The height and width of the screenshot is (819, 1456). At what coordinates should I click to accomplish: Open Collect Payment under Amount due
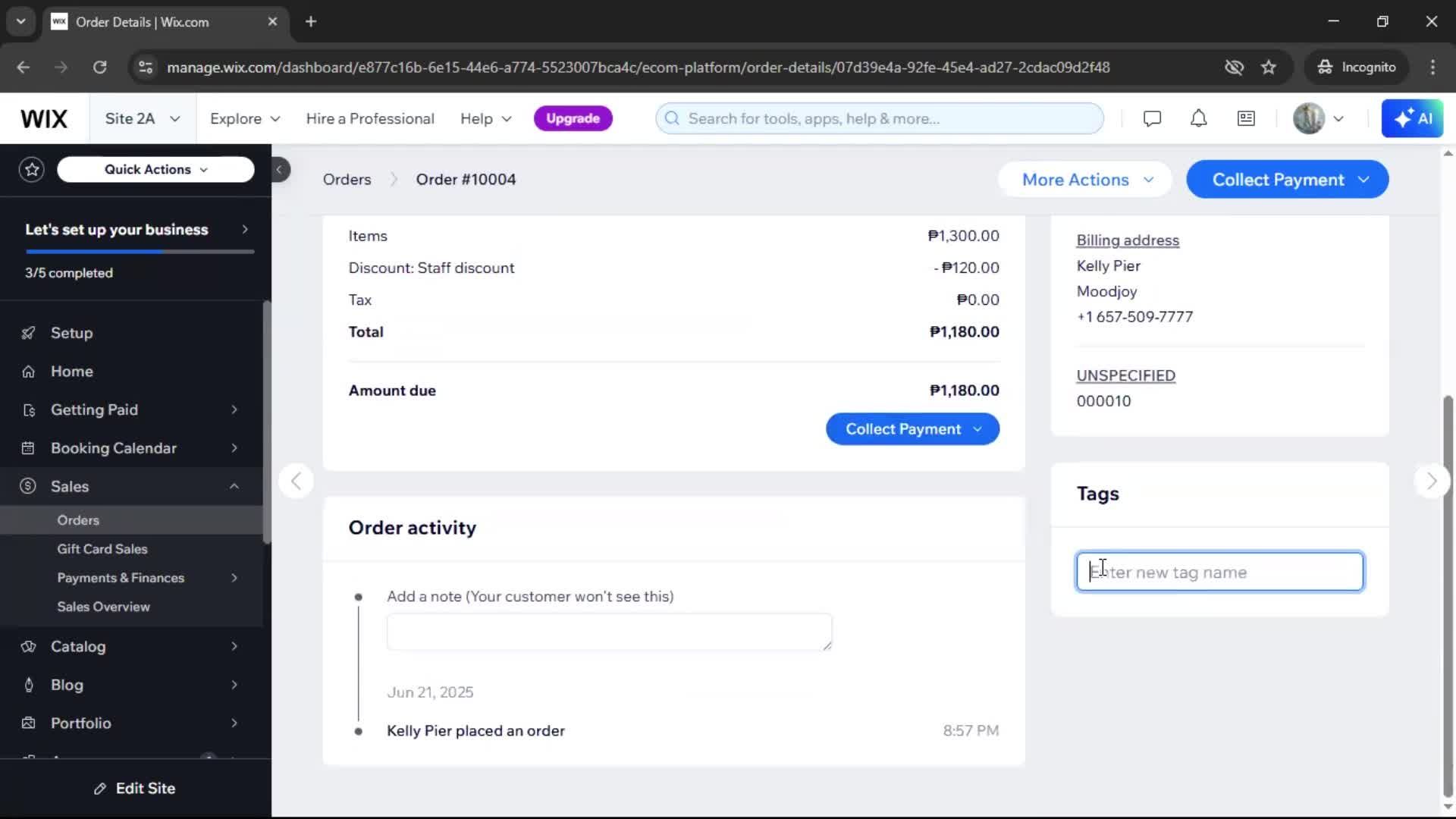coord(912,429)
